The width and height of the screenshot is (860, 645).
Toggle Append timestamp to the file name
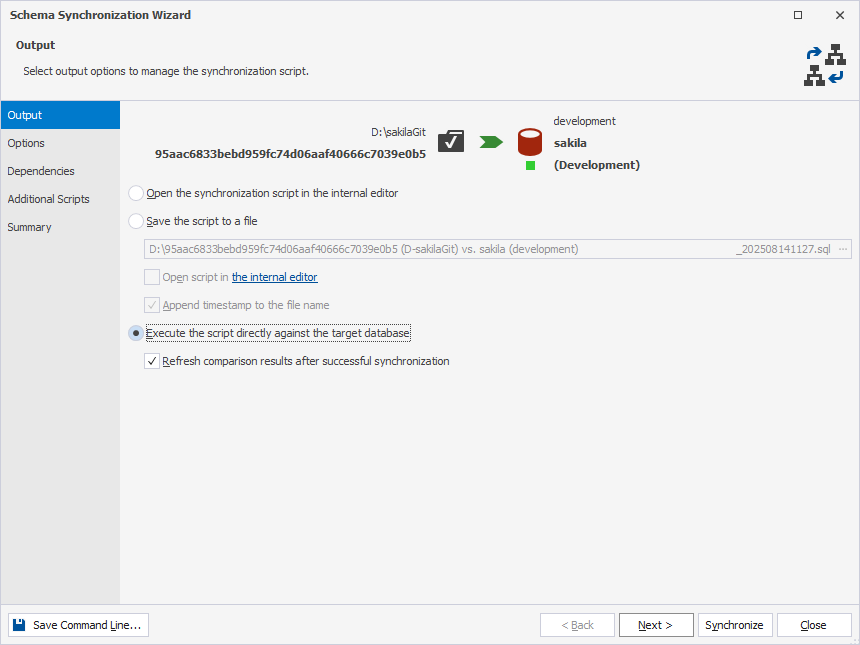pos(151,305)
